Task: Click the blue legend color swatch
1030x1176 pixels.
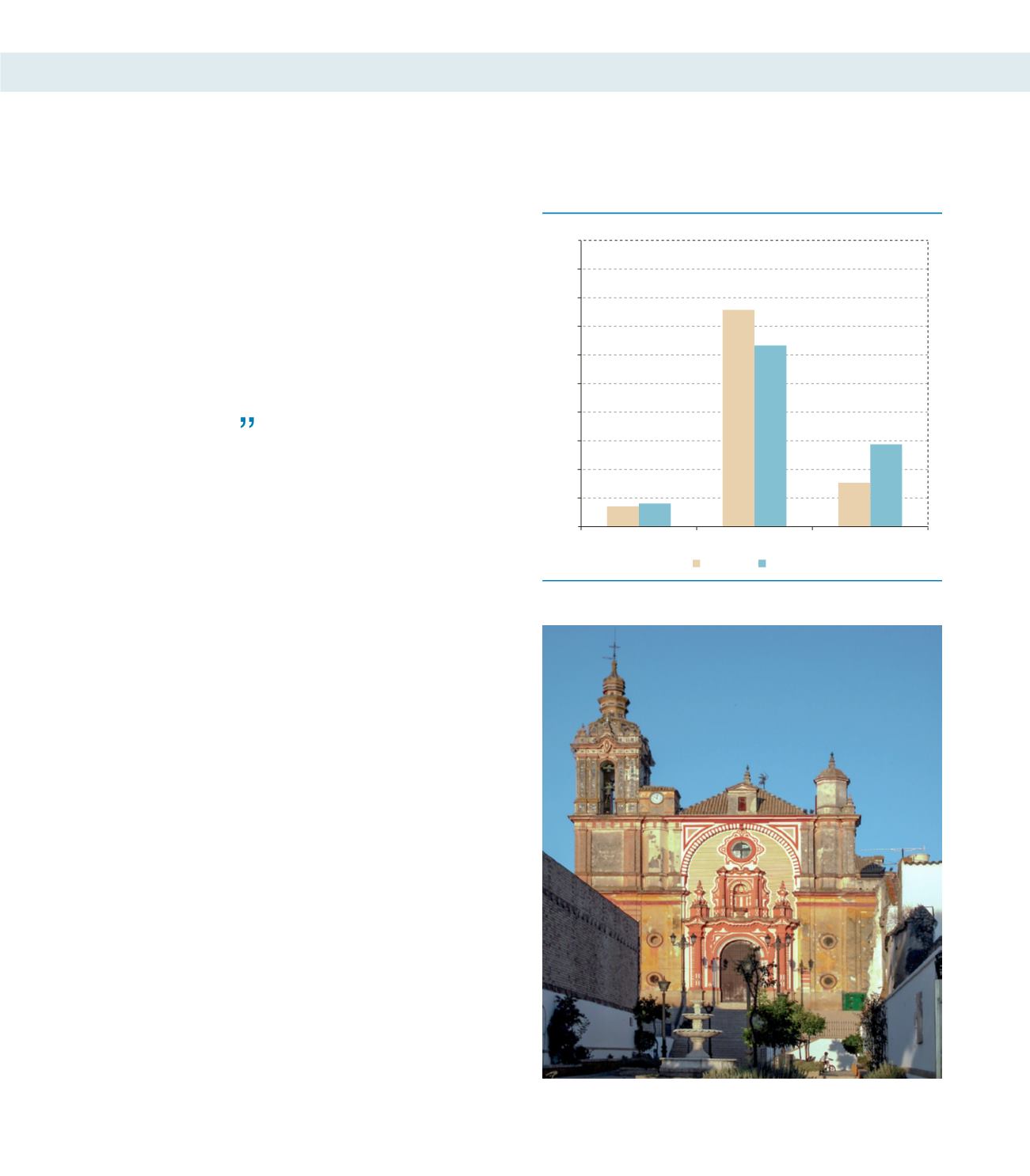Action: click(762, 563)
